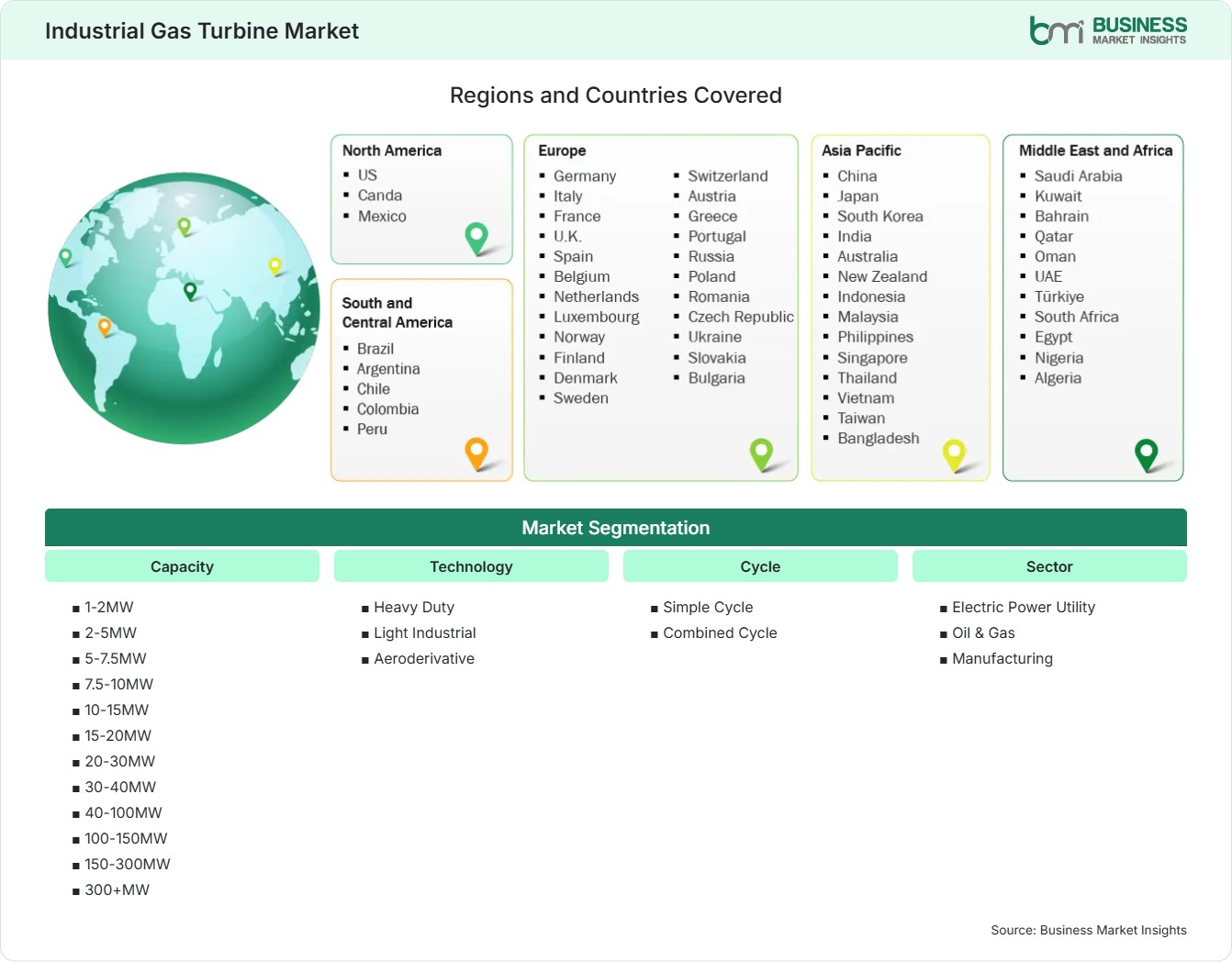Select the Sector segmentation header
Viewport: 1232px width, 962px height.
point(1049,566)
